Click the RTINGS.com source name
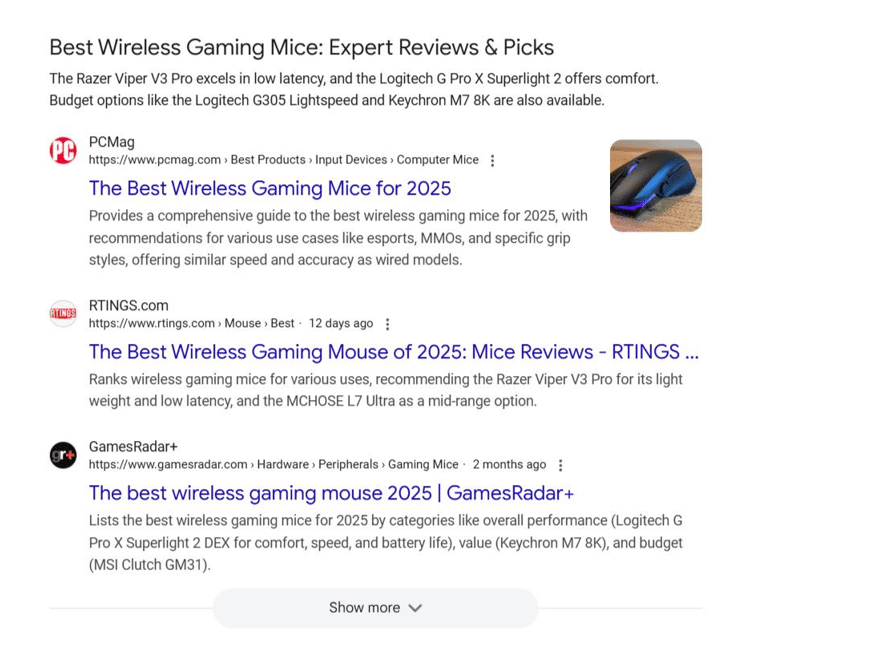 pos(128,305)
